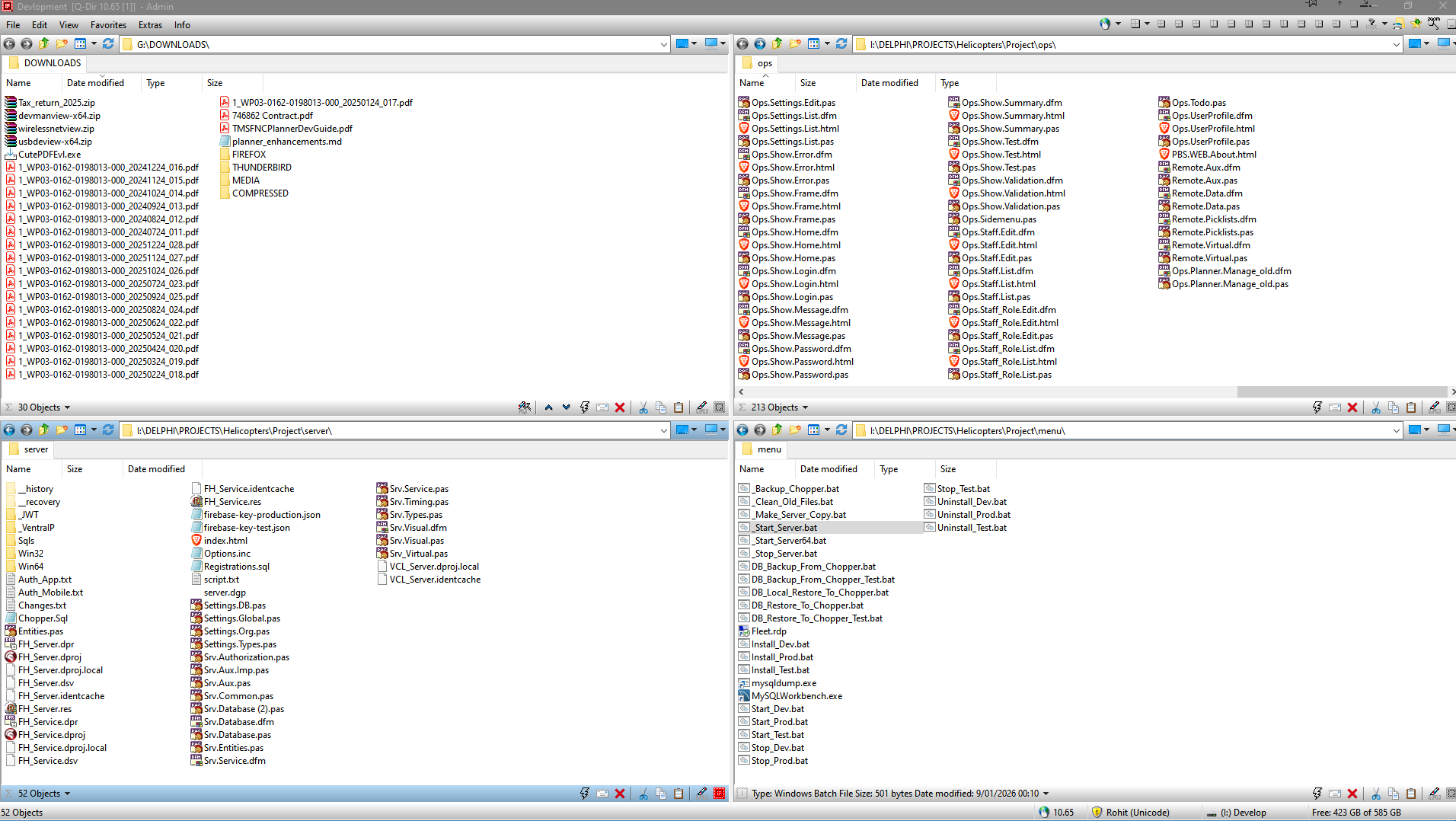This screenshot has width=1456, height=821.
Task: Click the refresh icon in the DOWNLOADS pane
Action: pyautogui.click(x=108, y=44)
